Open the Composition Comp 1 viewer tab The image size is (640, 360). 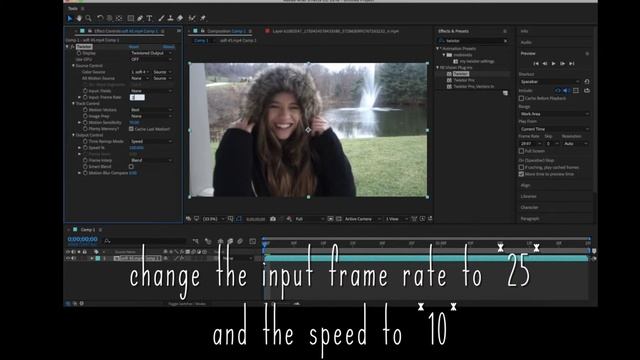(x=226, y=31)
